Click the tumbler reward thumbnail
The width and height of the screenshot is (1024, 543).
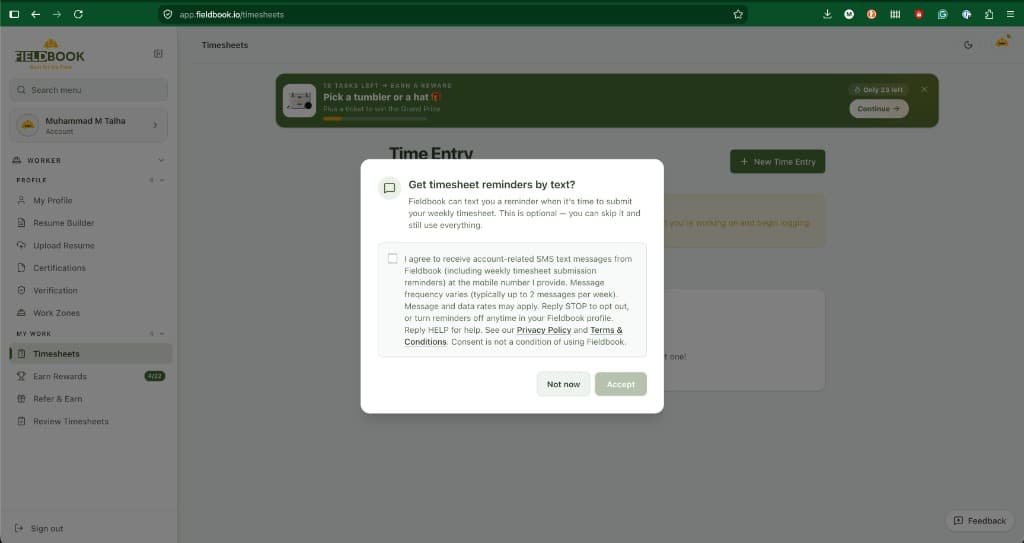point(299,101)
